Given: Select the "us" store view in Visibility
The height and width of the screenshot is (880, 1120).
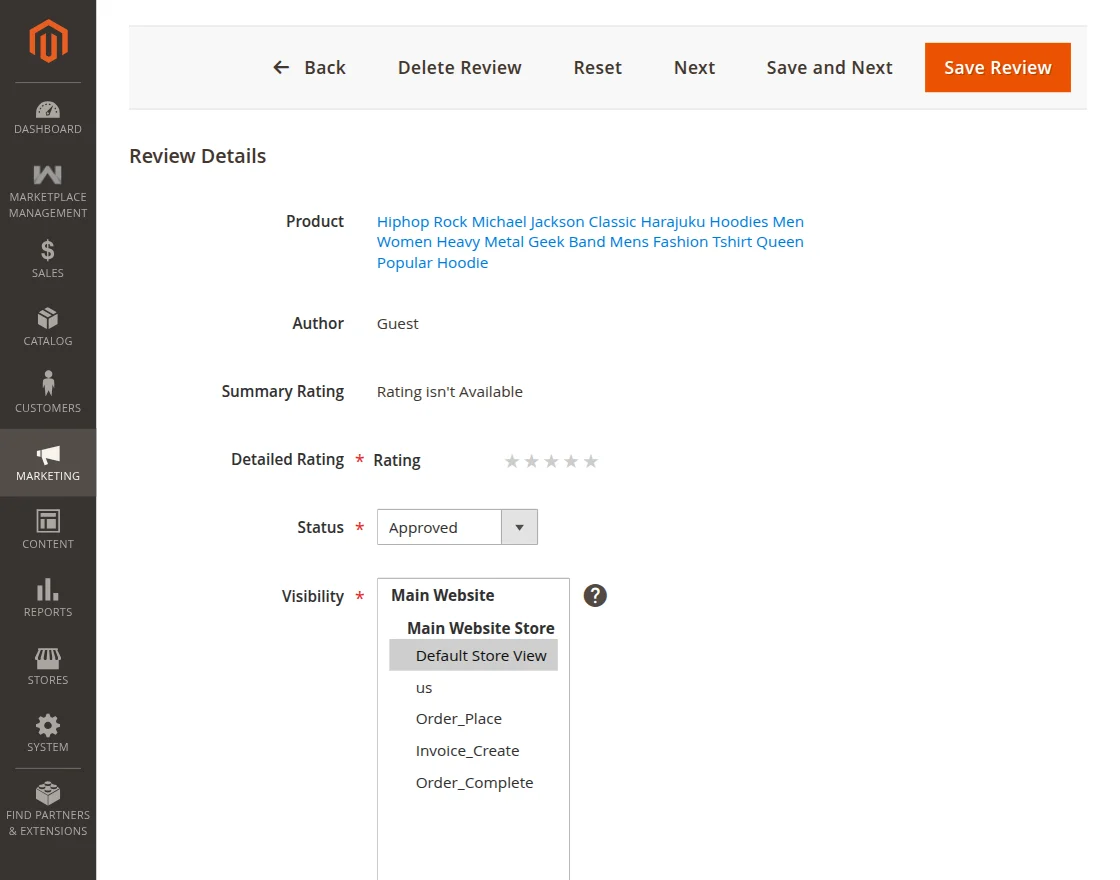Looking at the screenshot, I should (x=424, y=688).
